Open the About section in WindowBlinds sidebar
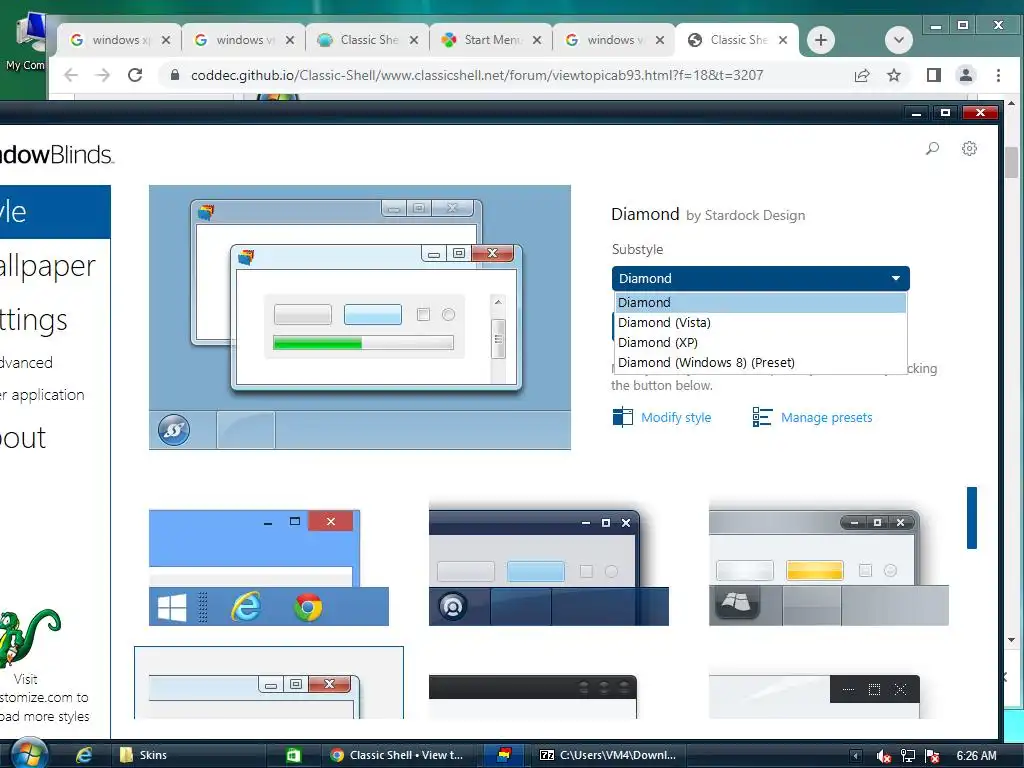Viewport: 1024px width, 768px height. pyautogui.click(x=23, y=438)
